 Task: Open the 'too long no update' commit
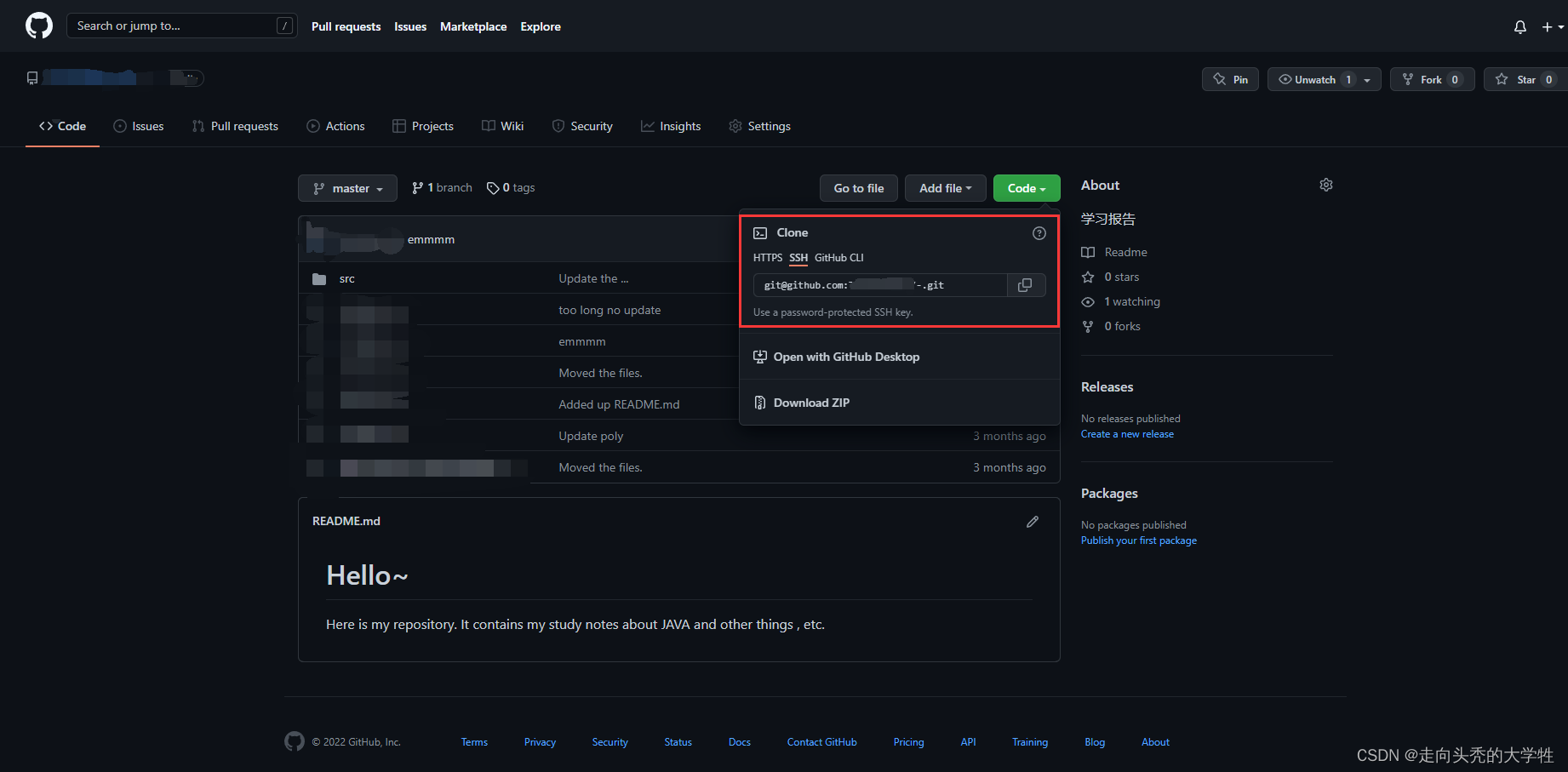[x=609, y=310]
